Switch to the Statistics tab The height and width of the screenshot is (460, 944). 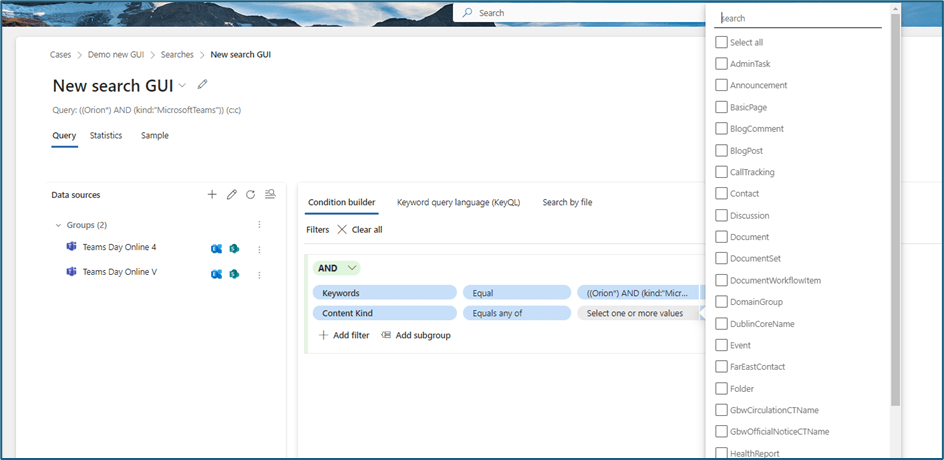(106, 136)
